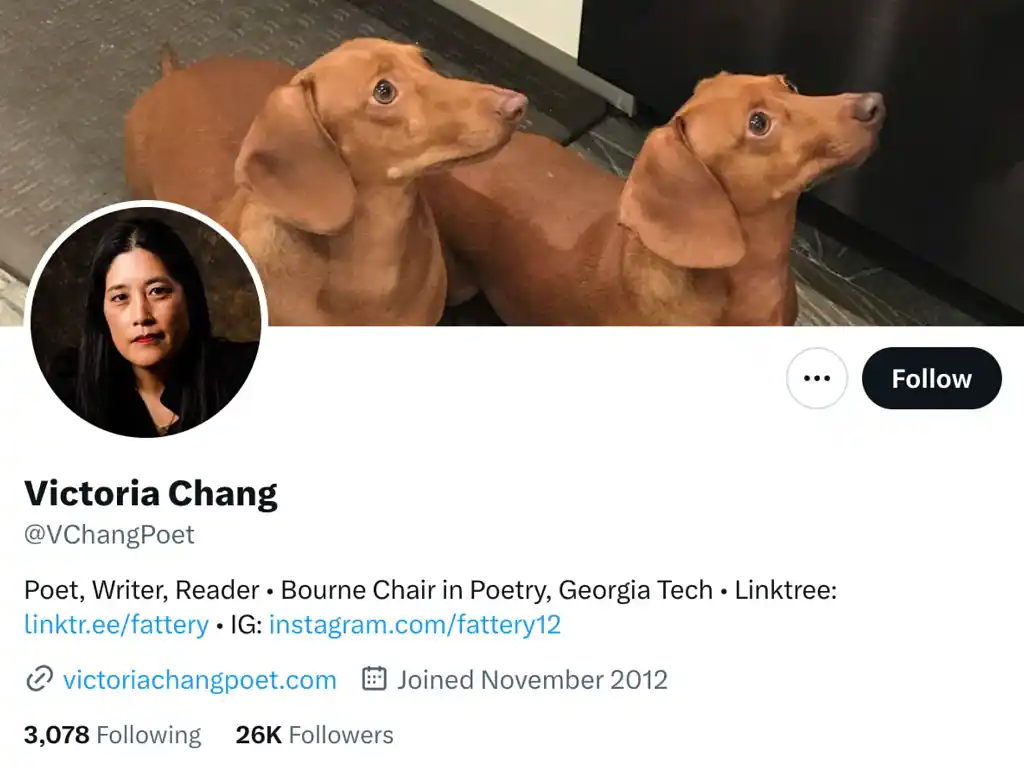
Task: Open the victoriachangpoet.com website link
Action: [x=199, y=680]
